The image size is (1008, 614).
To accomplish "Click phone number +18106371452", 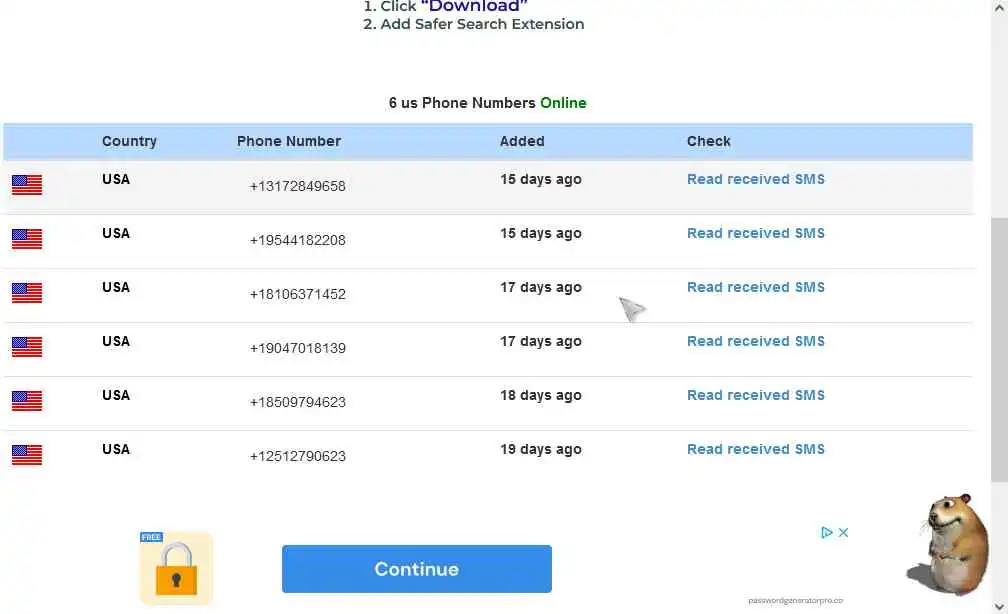I will point(298,294).
